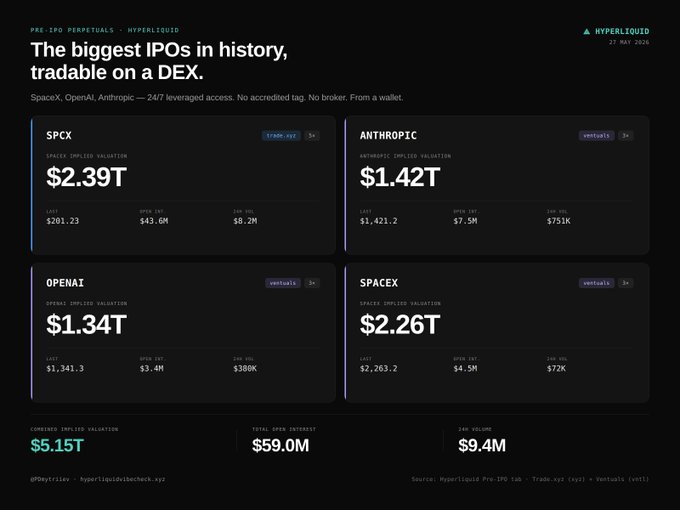Click OpenAI last price $1,341.3
Image resolution: width=680 pixels, height=510 pixels.
65,368
